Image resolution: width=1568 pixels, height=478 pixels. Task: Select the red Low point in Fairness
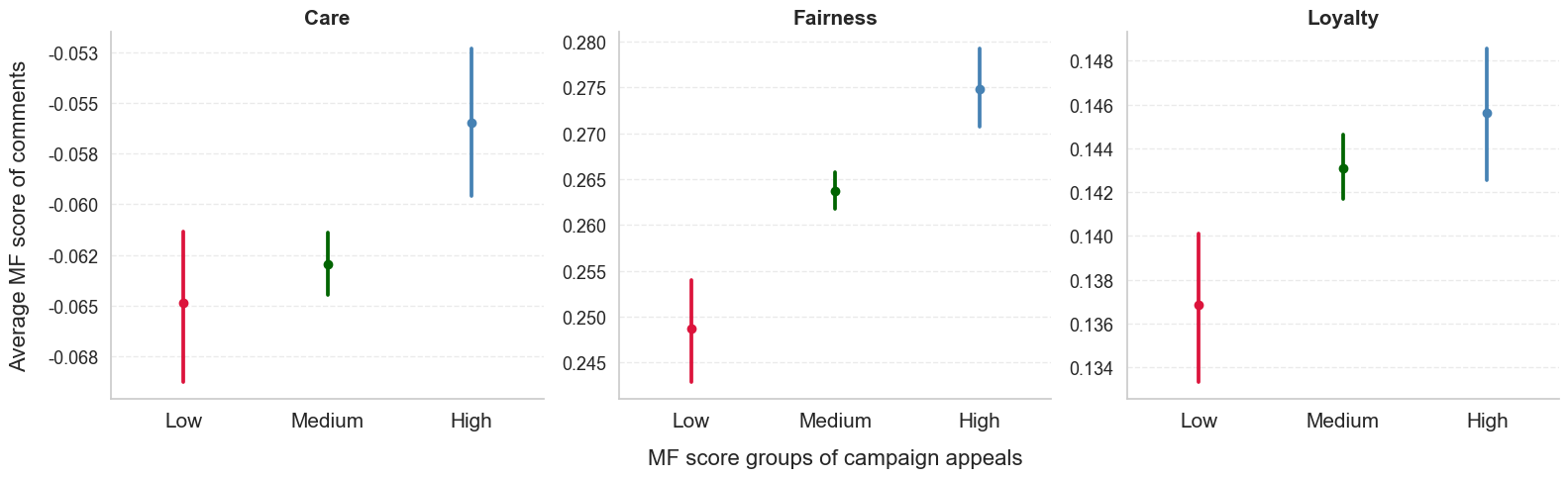pos(691,329)
